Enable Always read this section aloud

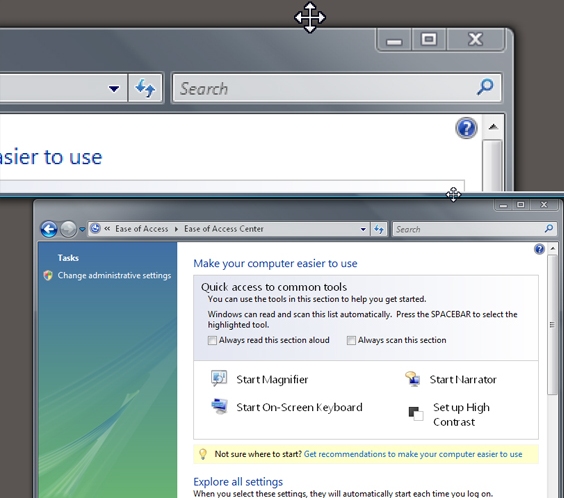212,340
